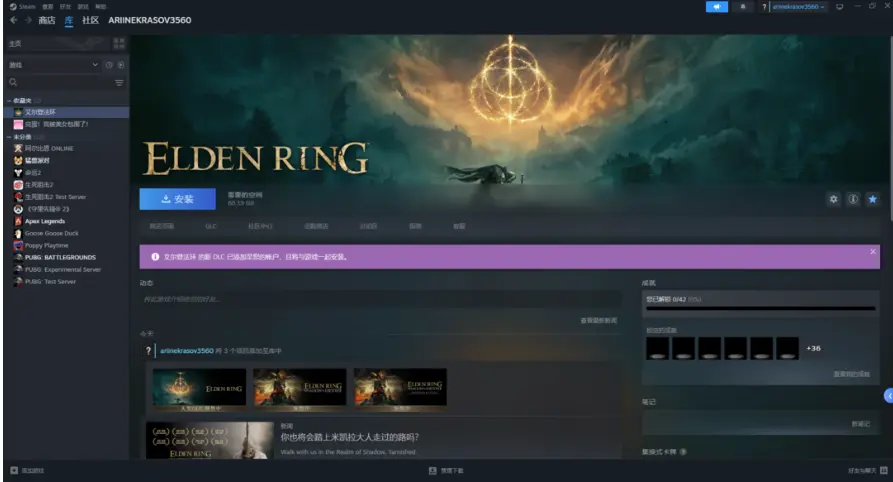
Task: Click the back navigation arrow
Action: pos(14,20)
